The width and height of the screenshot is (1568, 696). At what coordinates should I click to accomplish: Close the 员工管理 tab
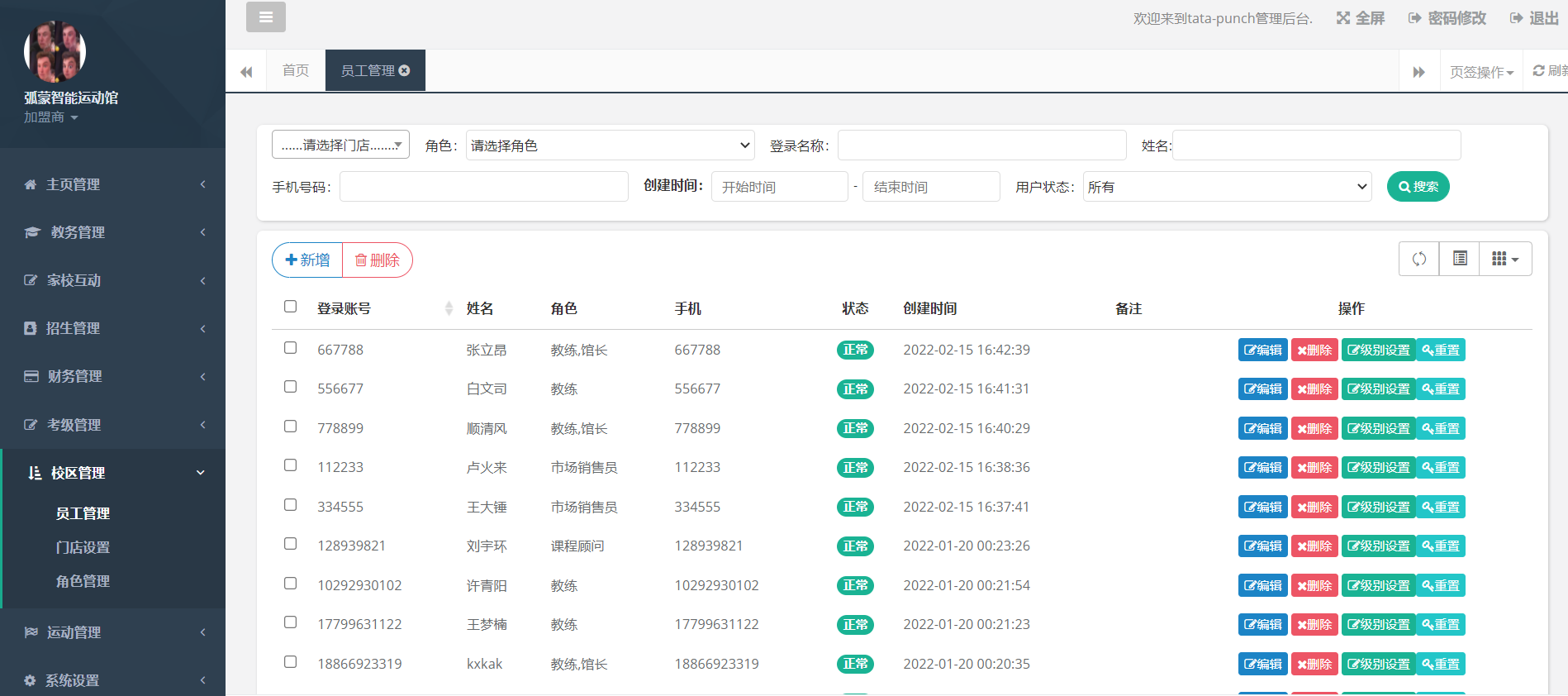point(405,71)
